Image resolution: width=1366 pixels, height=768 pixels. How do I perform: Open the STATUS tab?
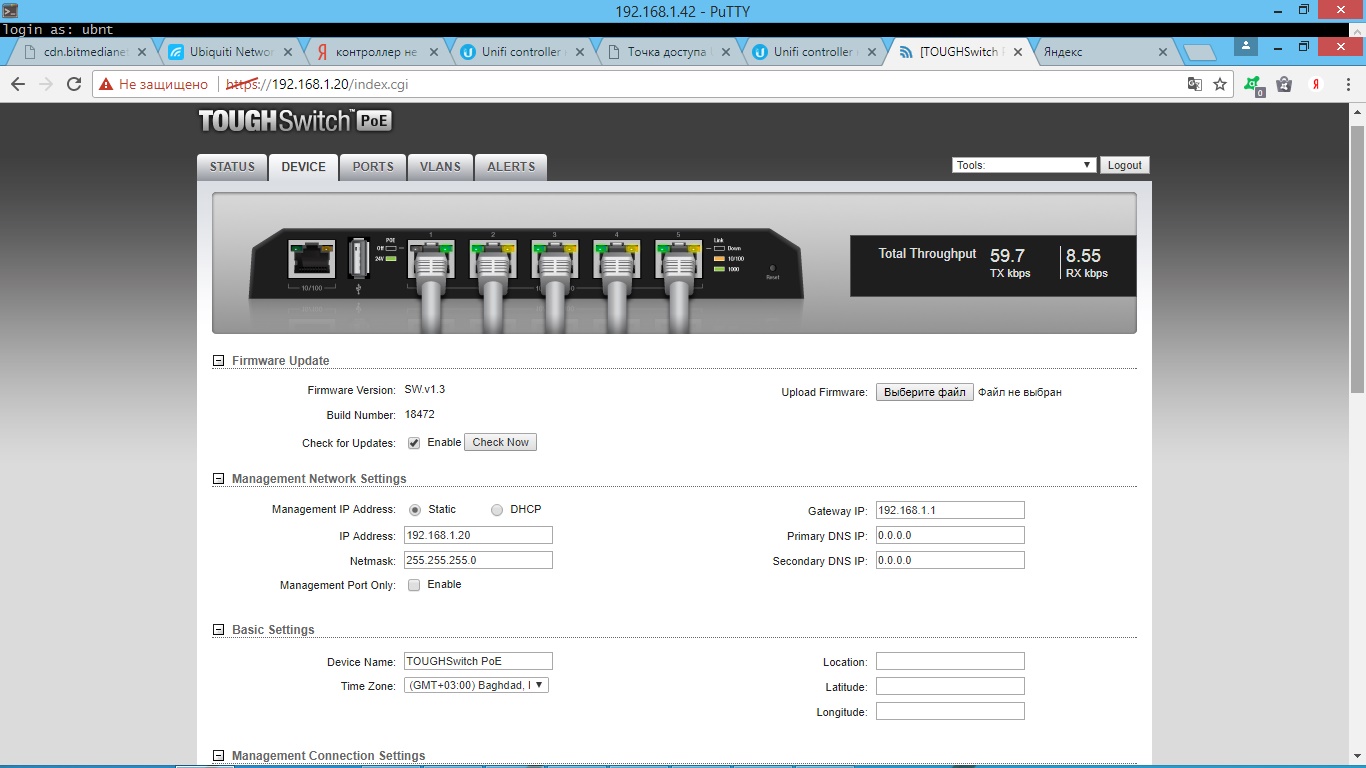click(232, 167)
